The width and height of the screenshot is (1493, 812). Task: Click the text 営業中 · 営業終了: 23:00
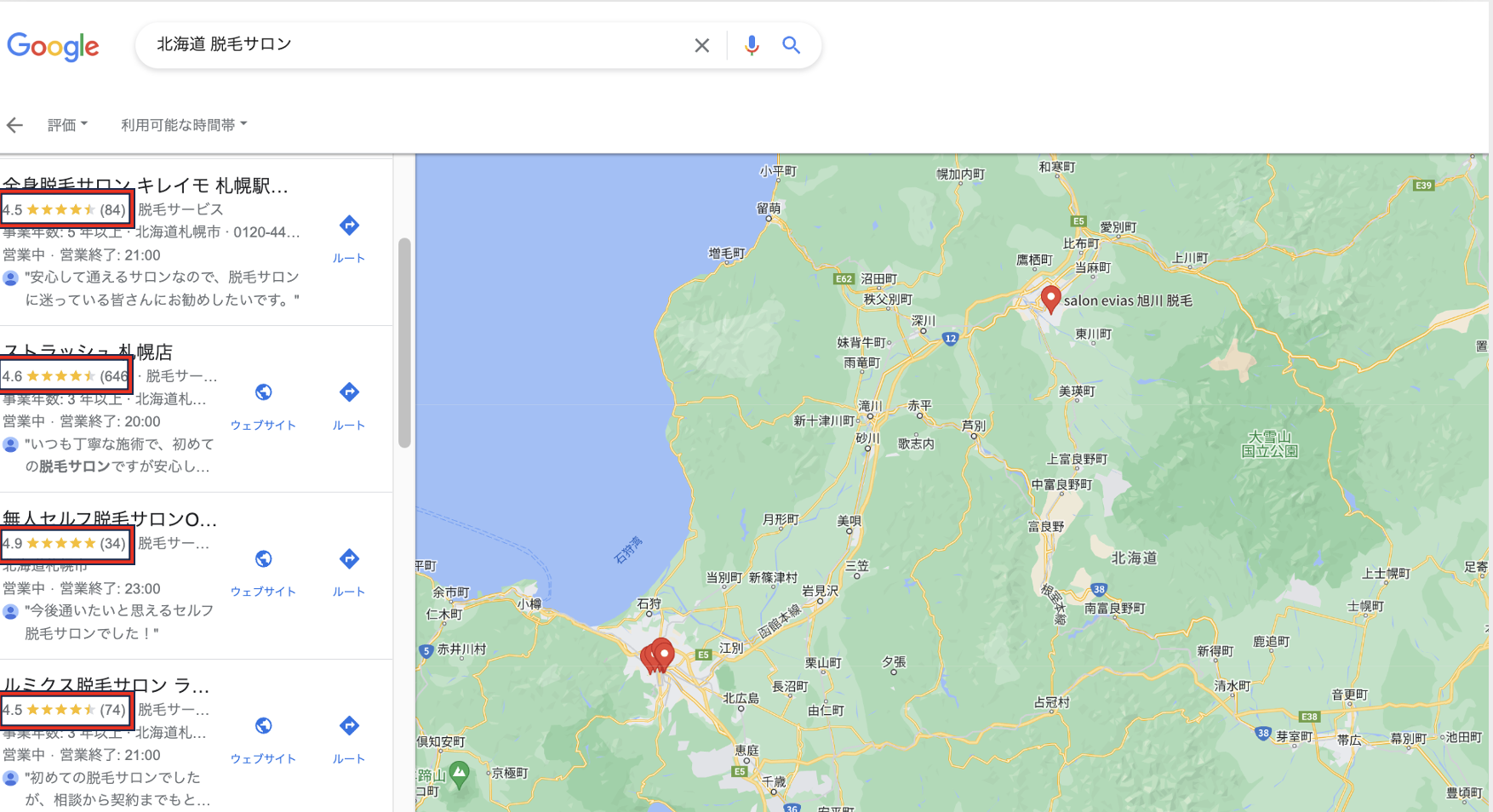coord(82,588)
